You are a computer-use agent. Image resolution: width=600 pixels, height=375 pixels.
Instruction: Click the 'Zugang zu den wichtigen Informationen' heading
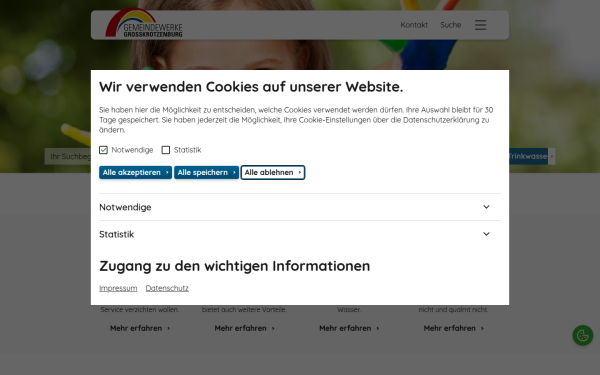point(235,266)
